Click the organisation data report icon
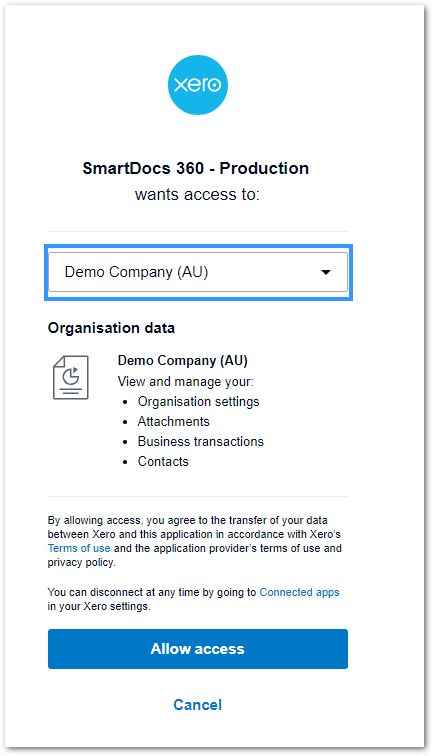 click(x=71, y=378)
